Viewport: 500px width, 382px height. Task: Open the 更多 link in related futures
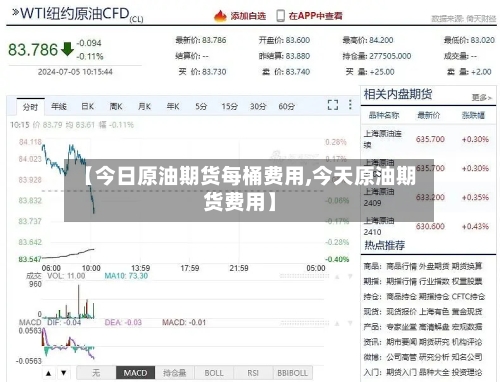click(x=482, y=97)
